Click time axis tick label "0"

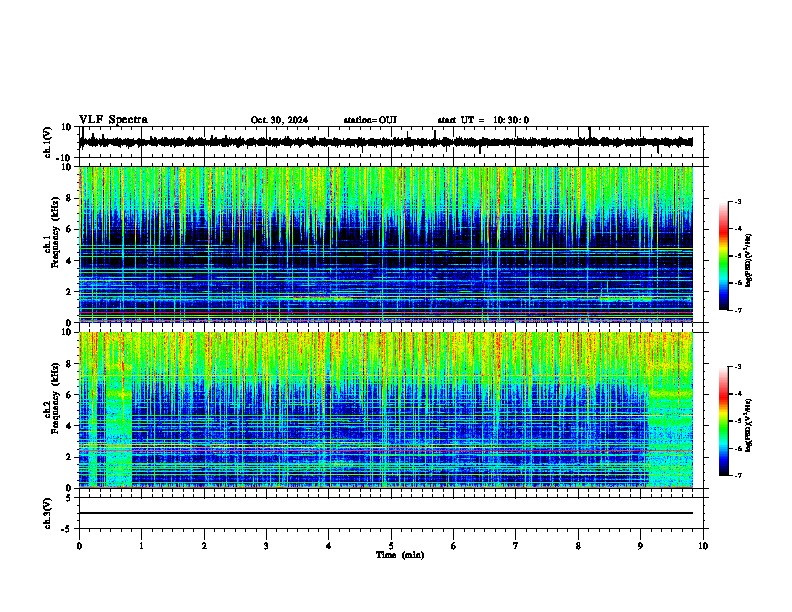tap(79, 546)
